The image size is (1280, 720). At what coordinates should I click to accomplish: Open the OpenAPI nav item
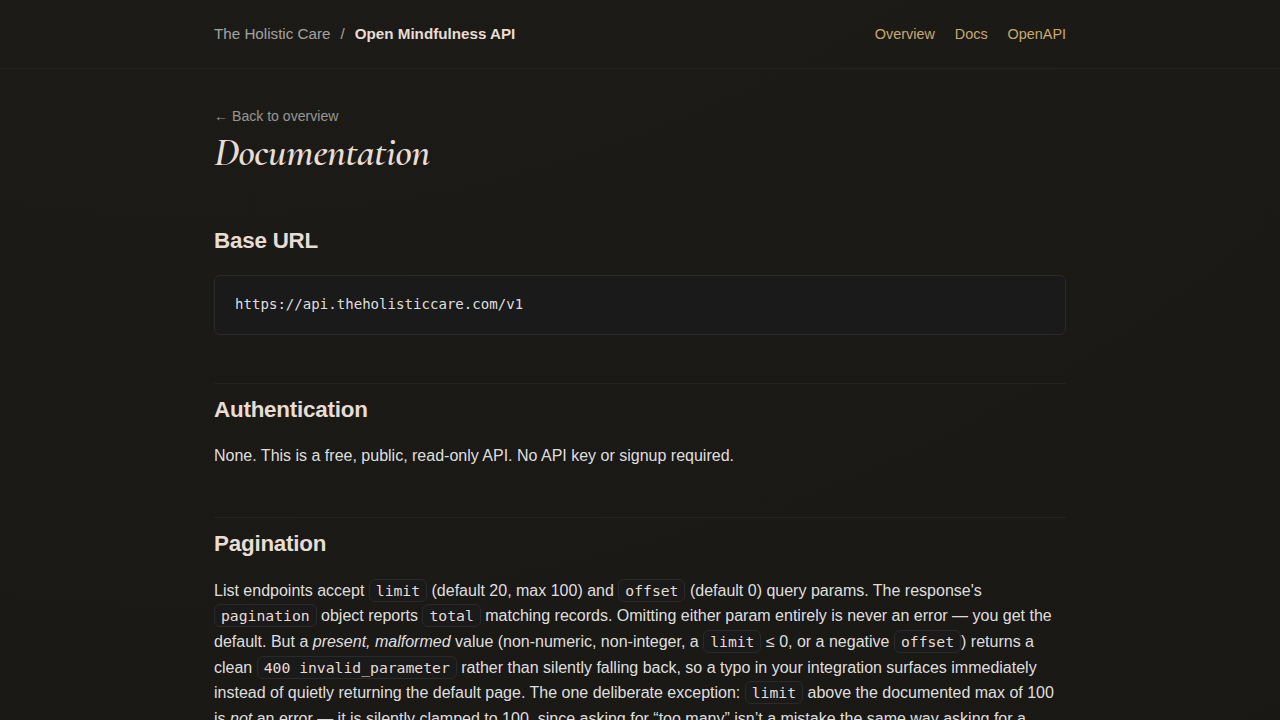[x=1036, y=34]
